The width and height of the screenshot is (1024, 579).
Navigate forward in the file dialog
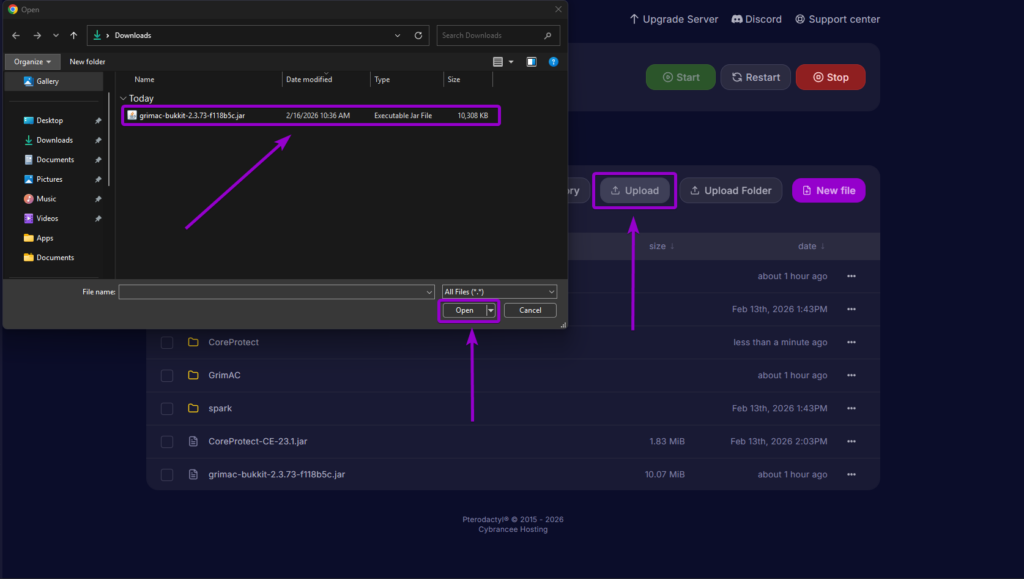(38, 35)
